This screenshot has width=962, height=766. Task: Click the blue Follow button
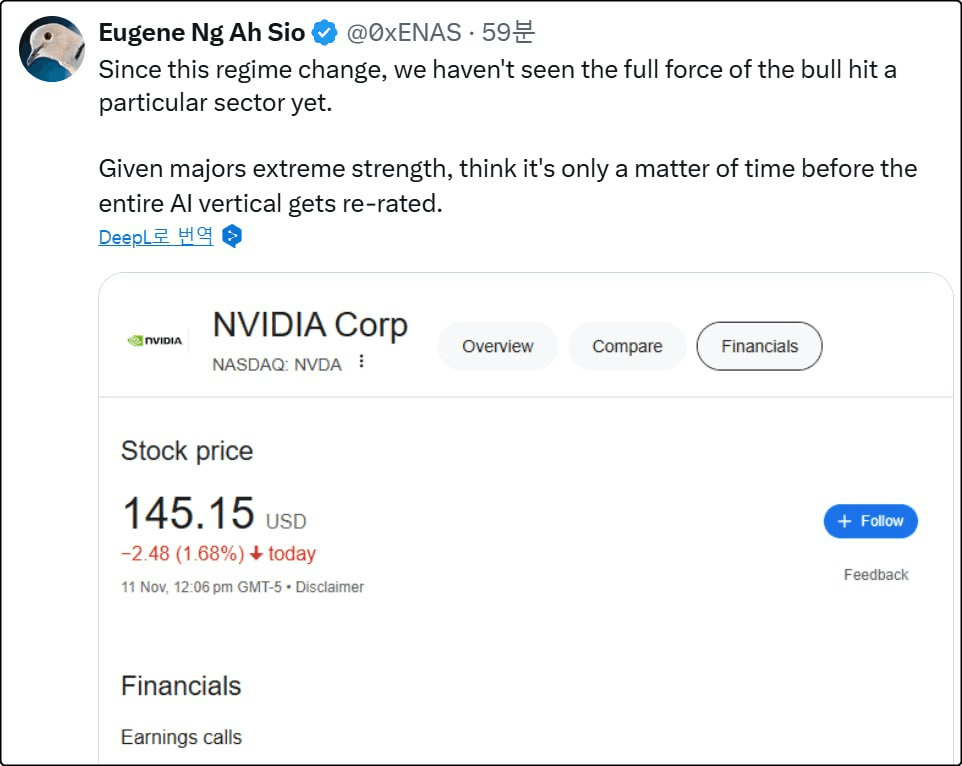coord(871,521)
